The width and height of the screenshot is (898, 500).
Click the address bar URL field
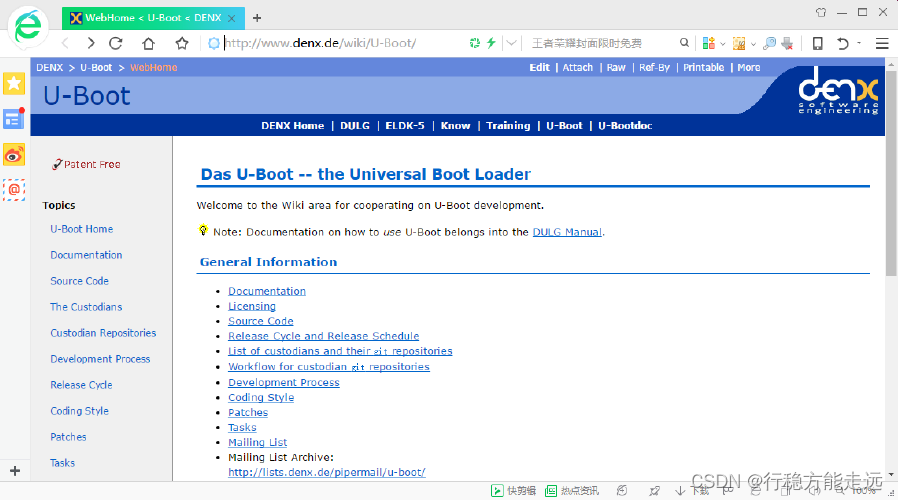coord(344,43)
